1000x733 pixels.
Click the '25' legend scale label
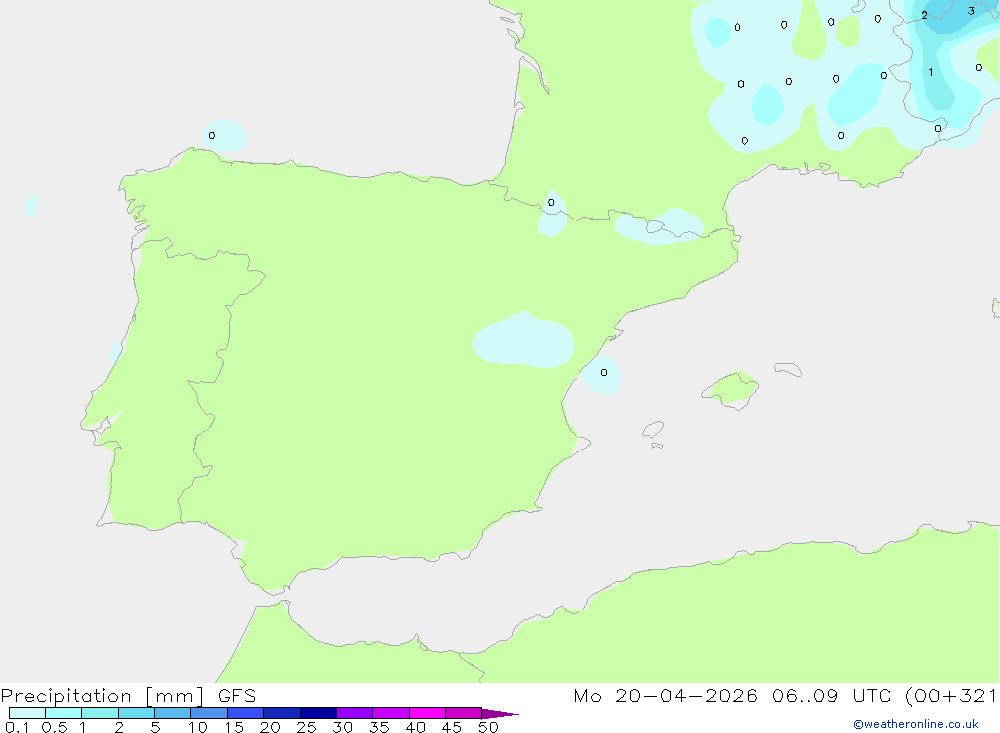(306, 727)
